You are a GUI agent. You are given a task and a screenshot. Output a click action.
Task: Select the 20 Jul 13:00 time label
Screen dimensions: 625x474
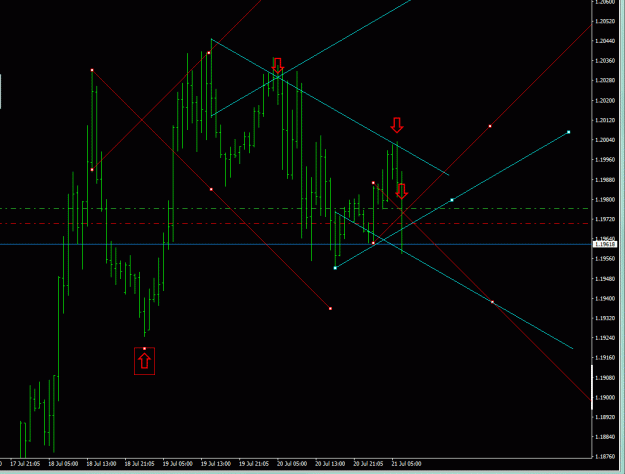[x=330, y=464]
